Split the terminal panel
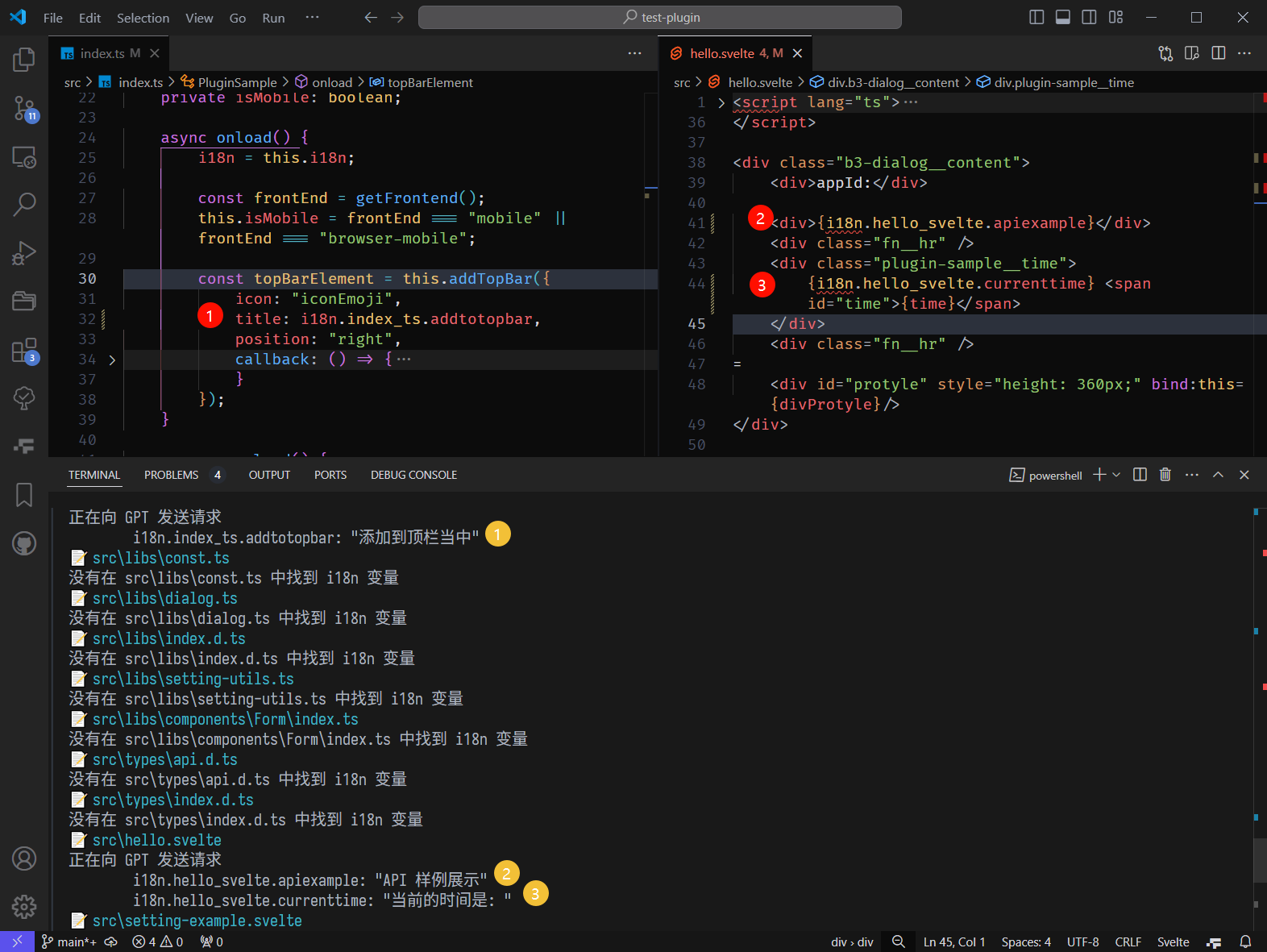The height and width of the screenshot is (952, 1267). click(x=1140, y=475)
